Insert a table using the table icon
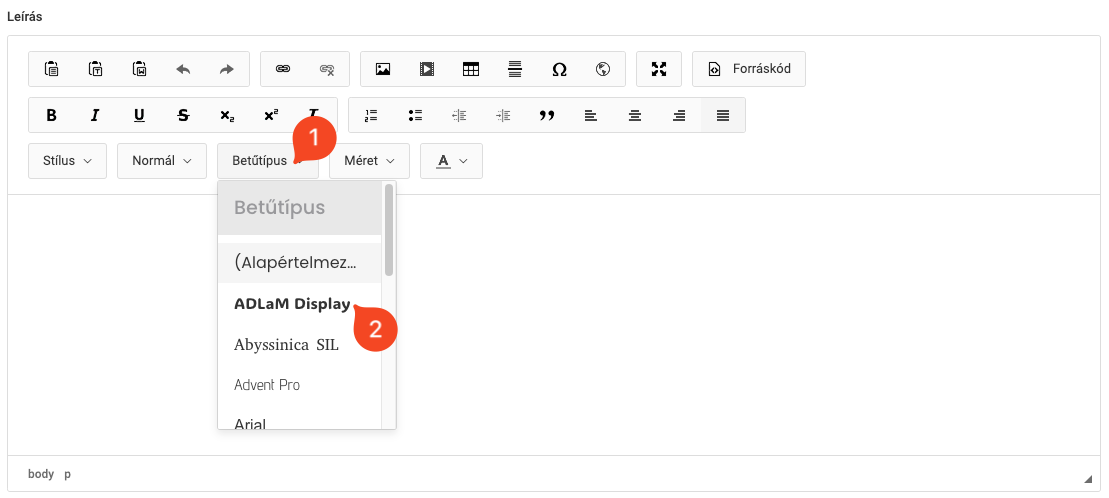This screenshot has width=1109, height=498. [470, 69]
